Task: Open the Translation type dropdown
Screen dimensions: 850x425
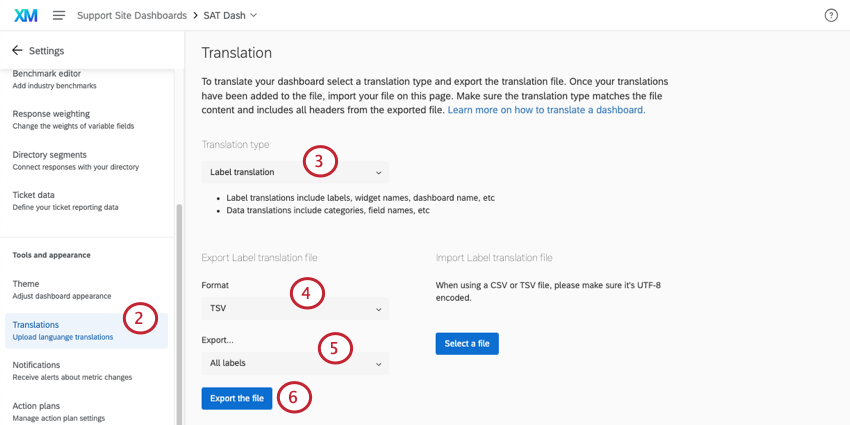Action: pos(295,172)
